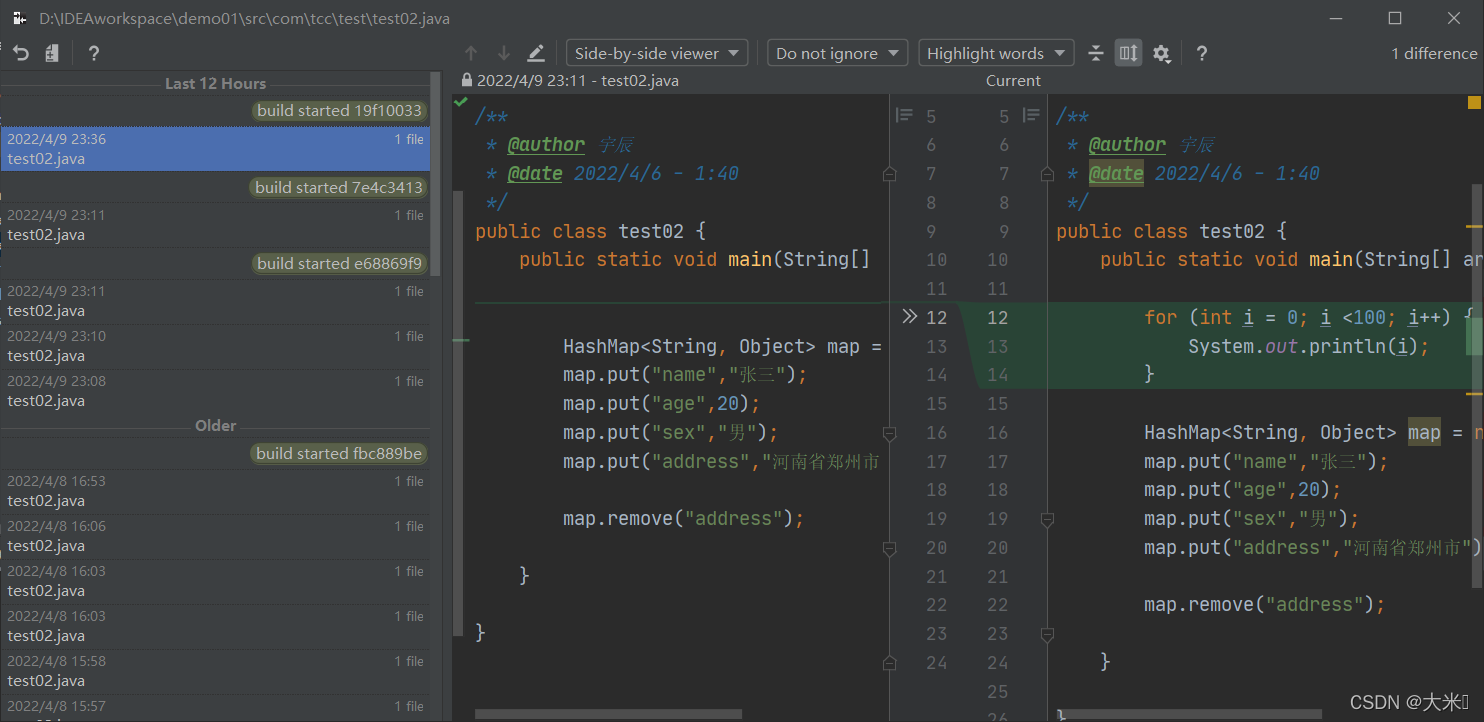The height and width of the screenshot is (722, 1484).
Task: Click the yellow warning indicator in the right editor
Action: (1474, 102)
